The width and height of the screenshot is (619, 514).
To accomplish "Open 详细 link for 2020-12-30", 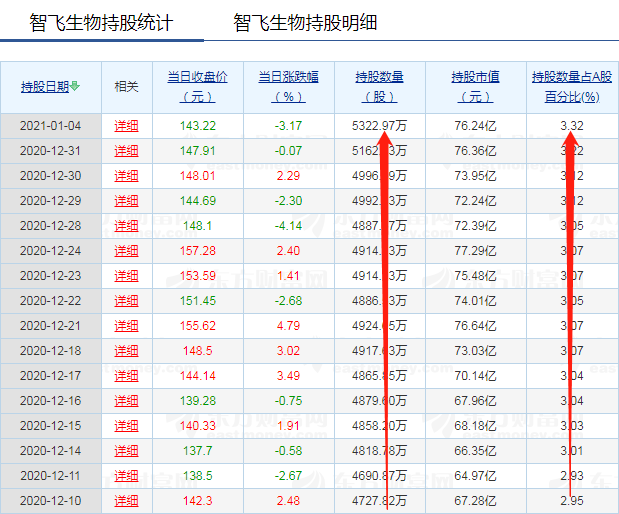I will (126, 176).
